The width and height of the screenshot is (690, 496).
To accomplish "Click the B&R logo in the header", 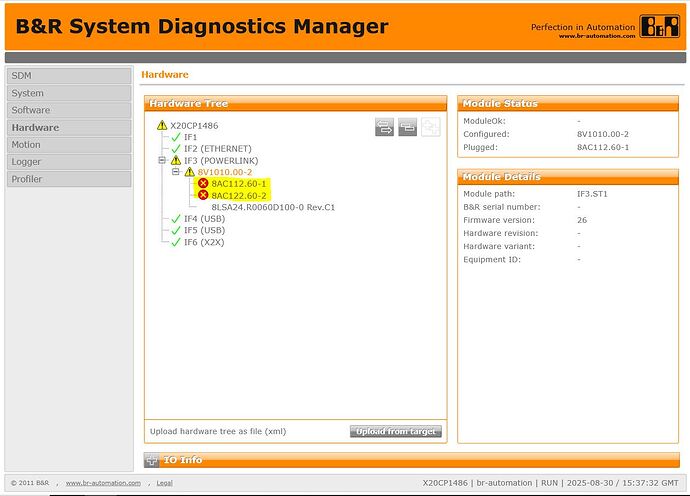I will (x=659, y=26).
